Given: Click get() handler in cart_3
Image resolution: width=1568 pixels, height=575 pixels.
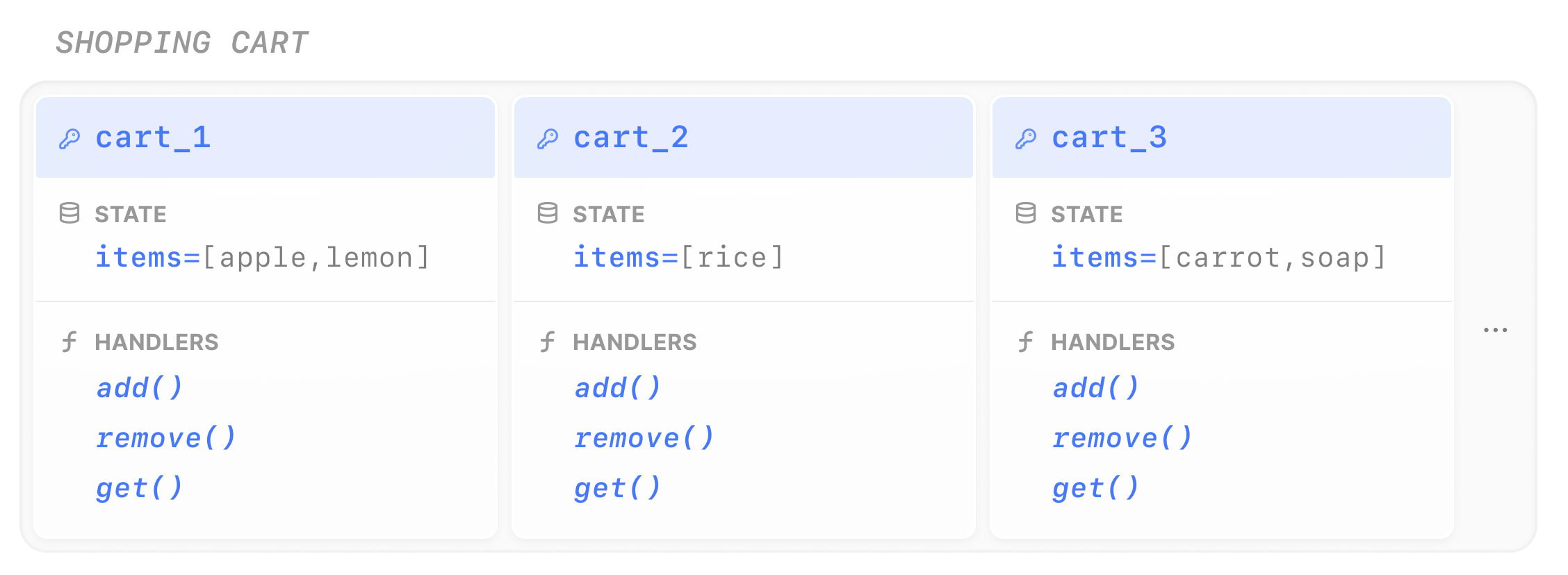Looking at the screenshot, I should tap(1096, 488).
